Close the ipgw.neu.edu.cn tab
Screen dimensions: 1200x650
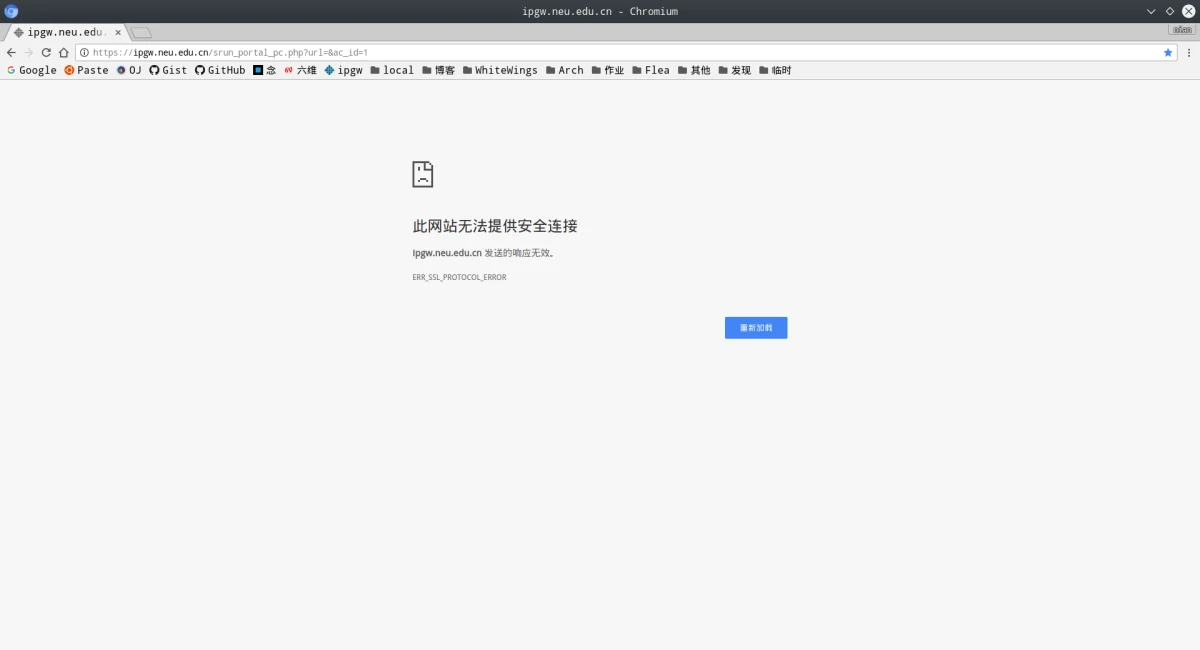pos(118,32)
